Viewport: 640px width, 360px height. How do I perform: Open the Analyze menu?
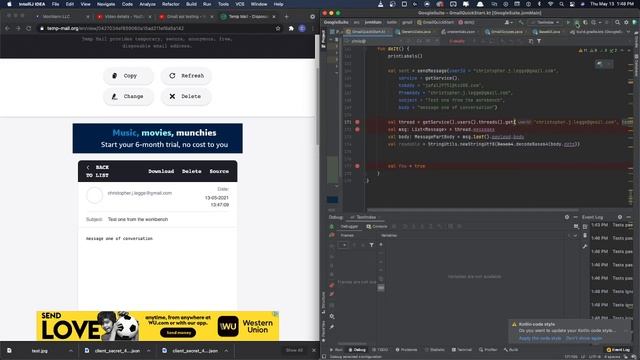click(x=147, y=4)
